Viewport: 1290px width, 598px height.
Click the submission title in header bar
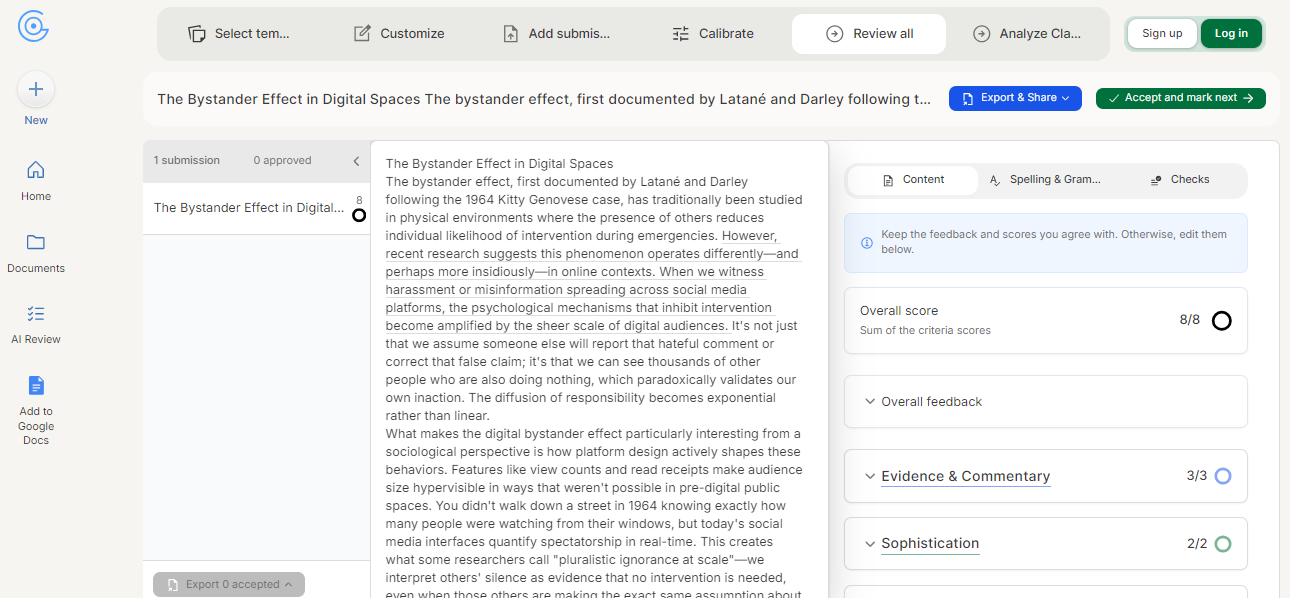[x=544, y=99]
